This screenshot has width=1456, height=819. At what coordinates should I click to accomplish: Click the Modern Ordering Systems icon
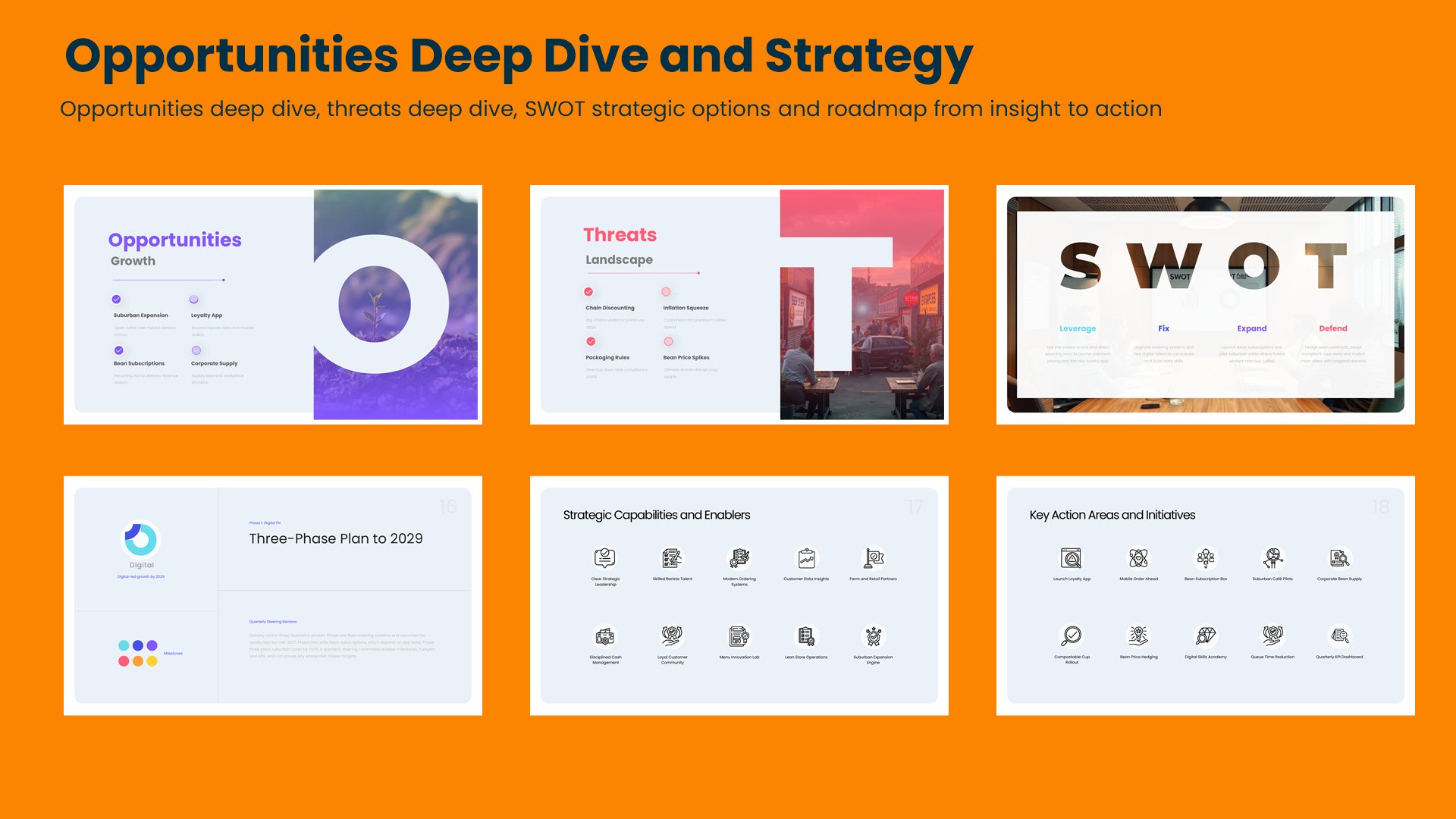[739, 558]
